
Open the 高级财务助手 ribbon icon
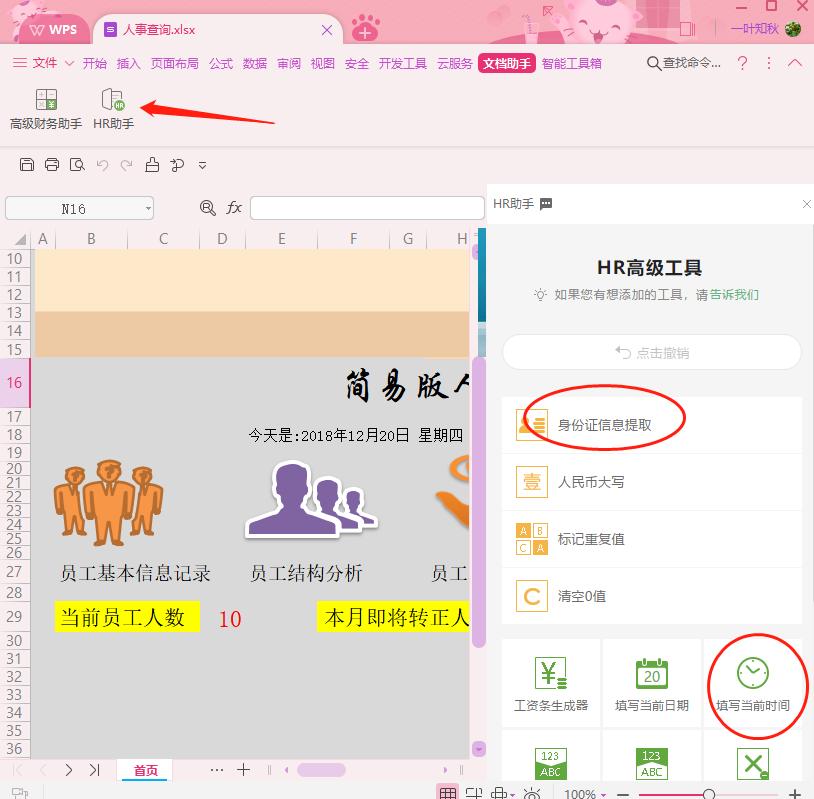46,105
